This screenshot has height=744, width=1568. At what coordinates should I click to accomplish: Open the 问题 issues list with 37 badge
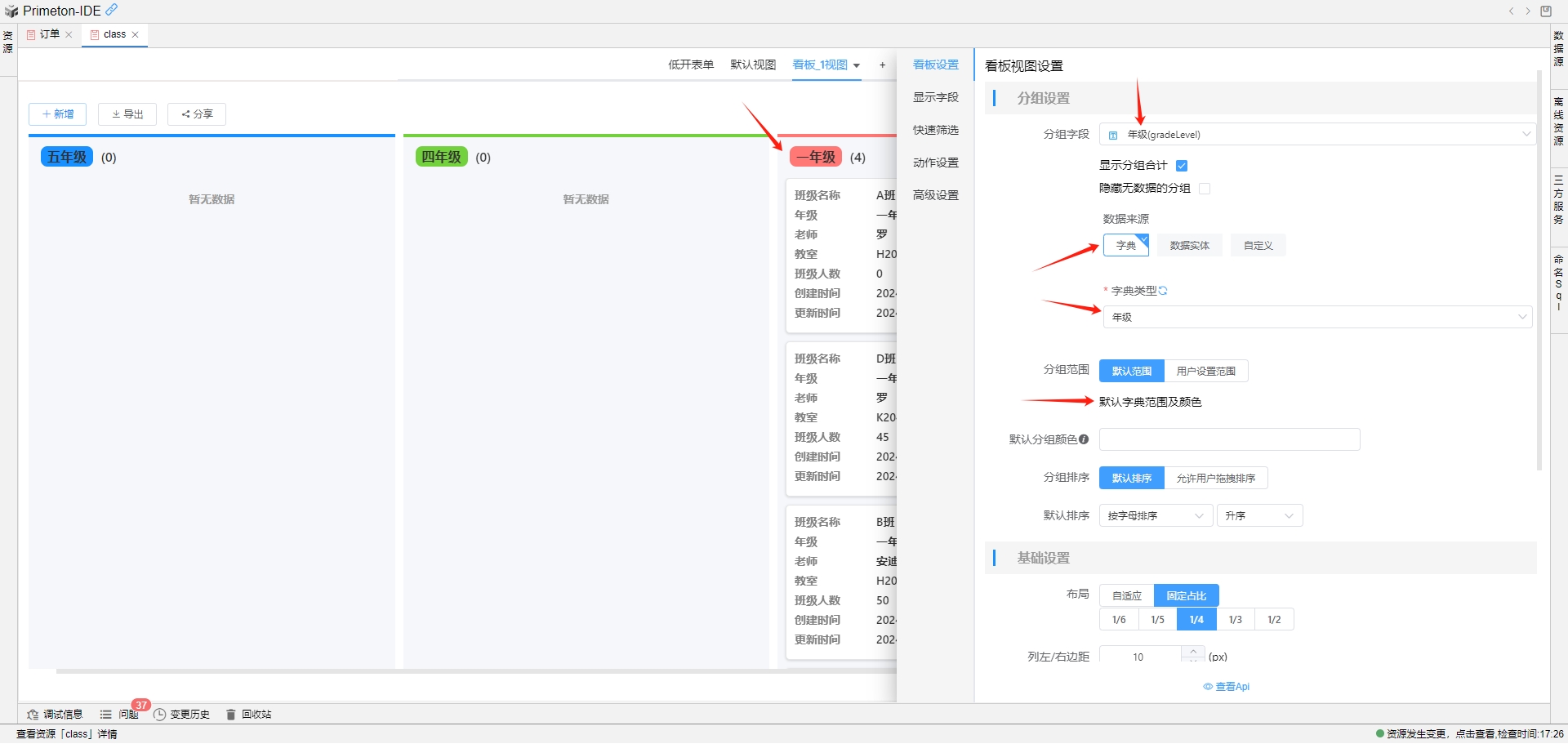(x=119, y=715)
